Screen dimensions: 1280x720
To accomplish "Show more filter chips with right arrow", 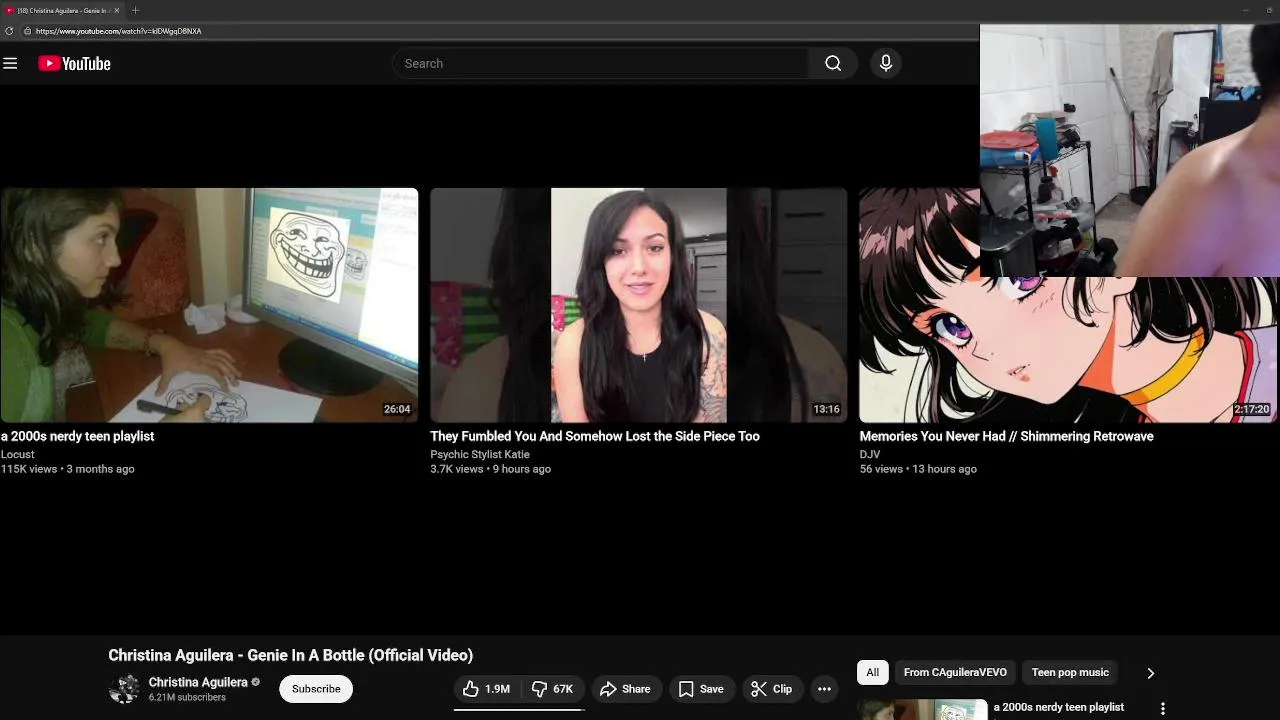I will (x=1150, y=673).
